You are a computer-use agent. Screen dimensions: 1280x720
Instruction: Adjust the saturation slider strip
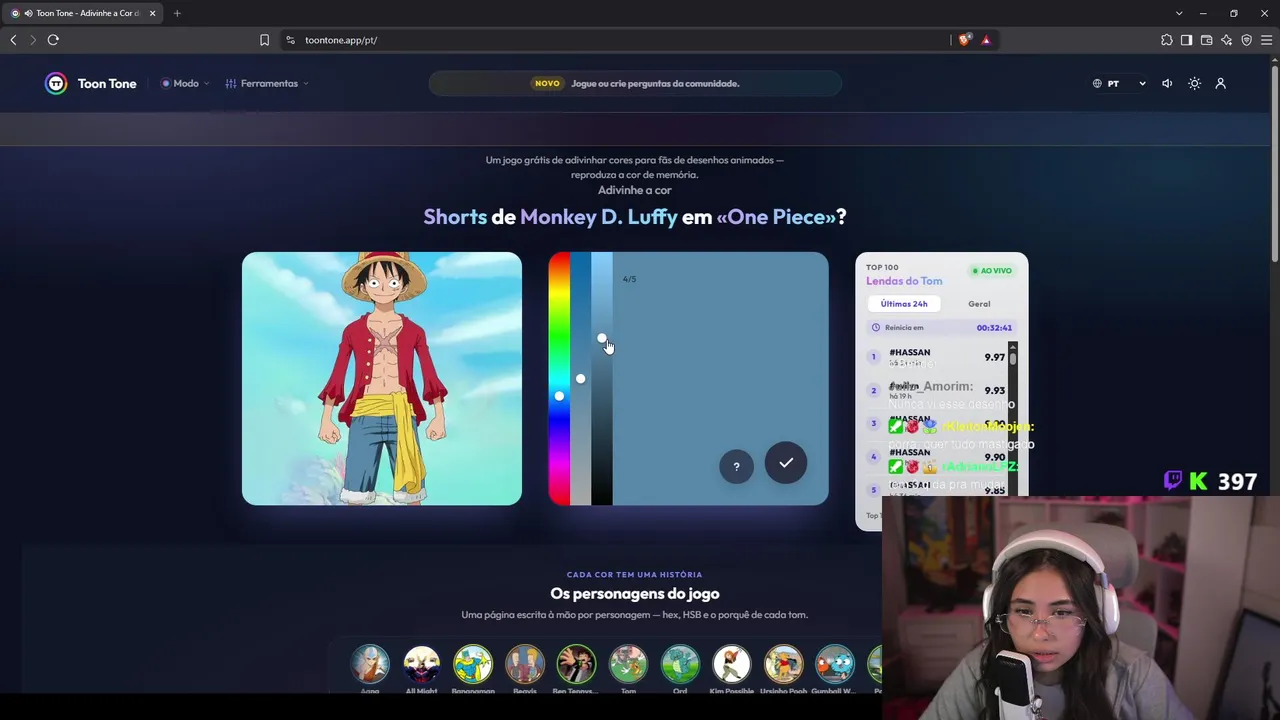(x=580, y=379)
